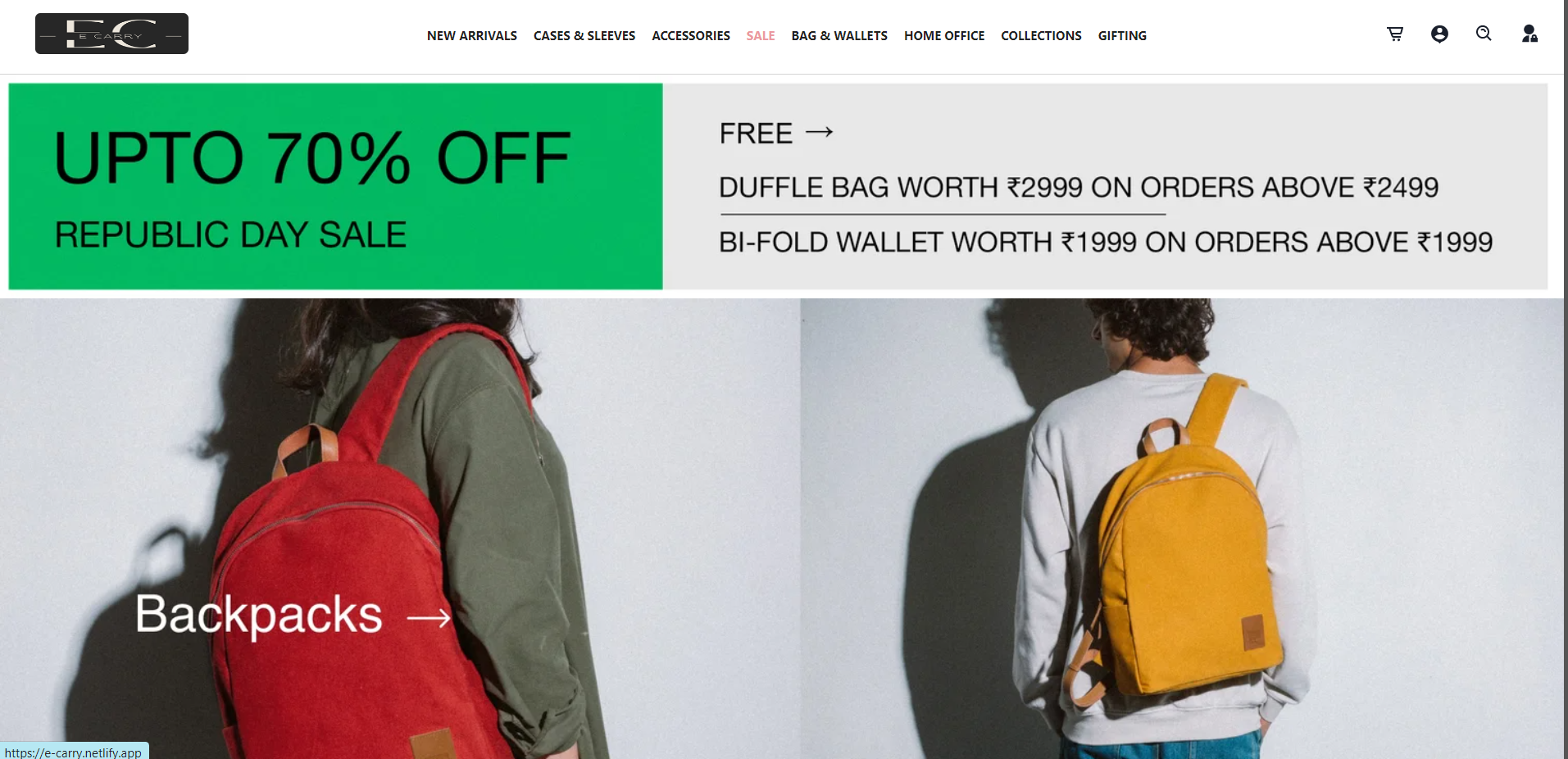Image resolution: width=1568 pixels, height=759 pixels.
Task: Open Bag & Wallets category
Action: click(839, 36)
